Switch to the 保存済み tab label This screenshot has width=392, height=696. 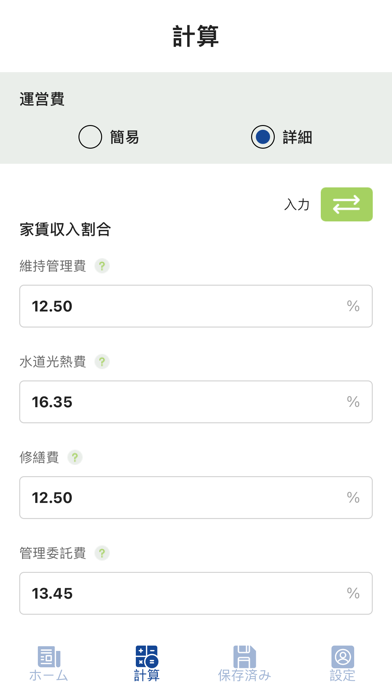245,676
